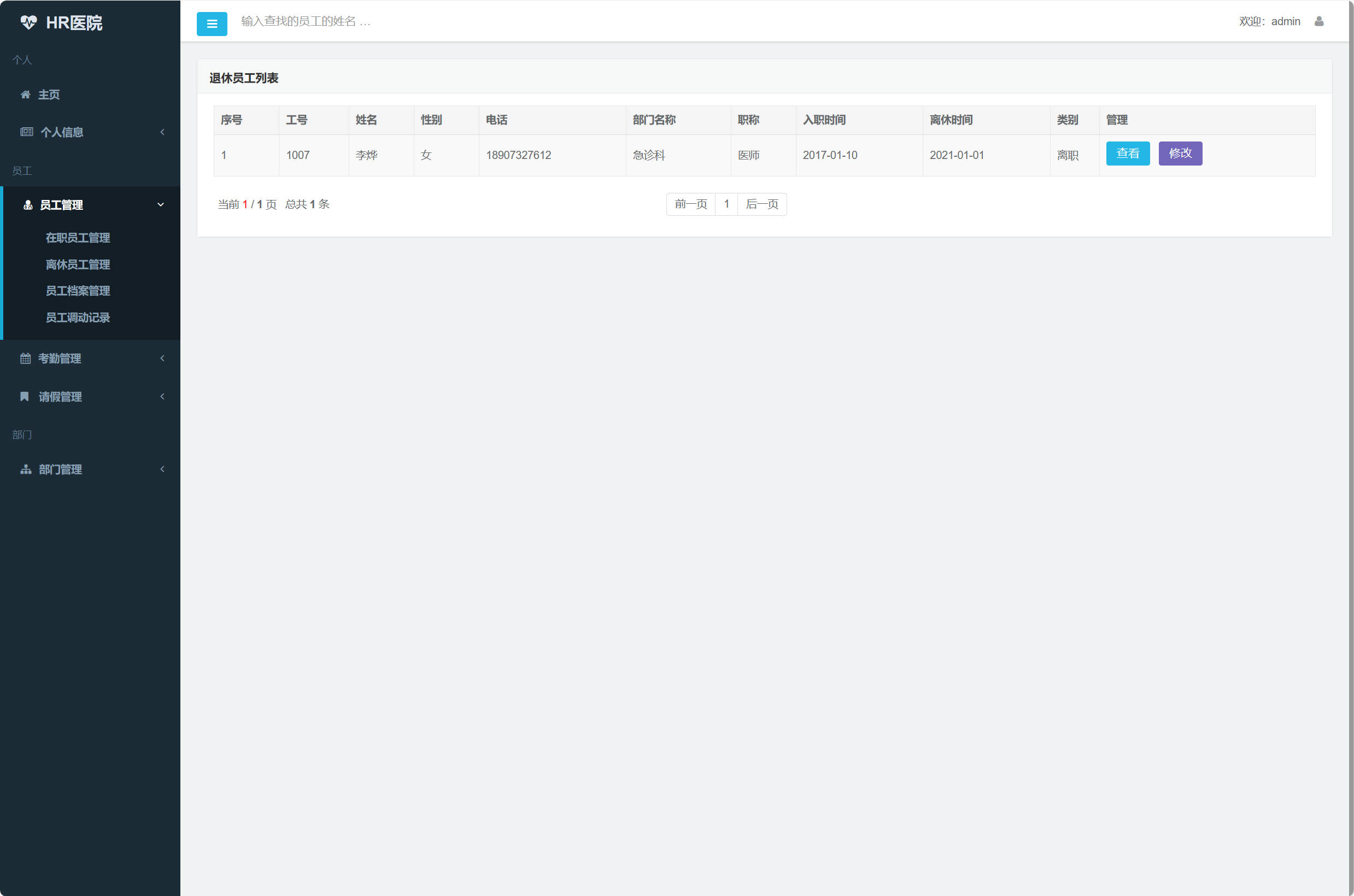Go to 后一页 in pagination
Screen dimensions: 1354x896
(761, 204)
